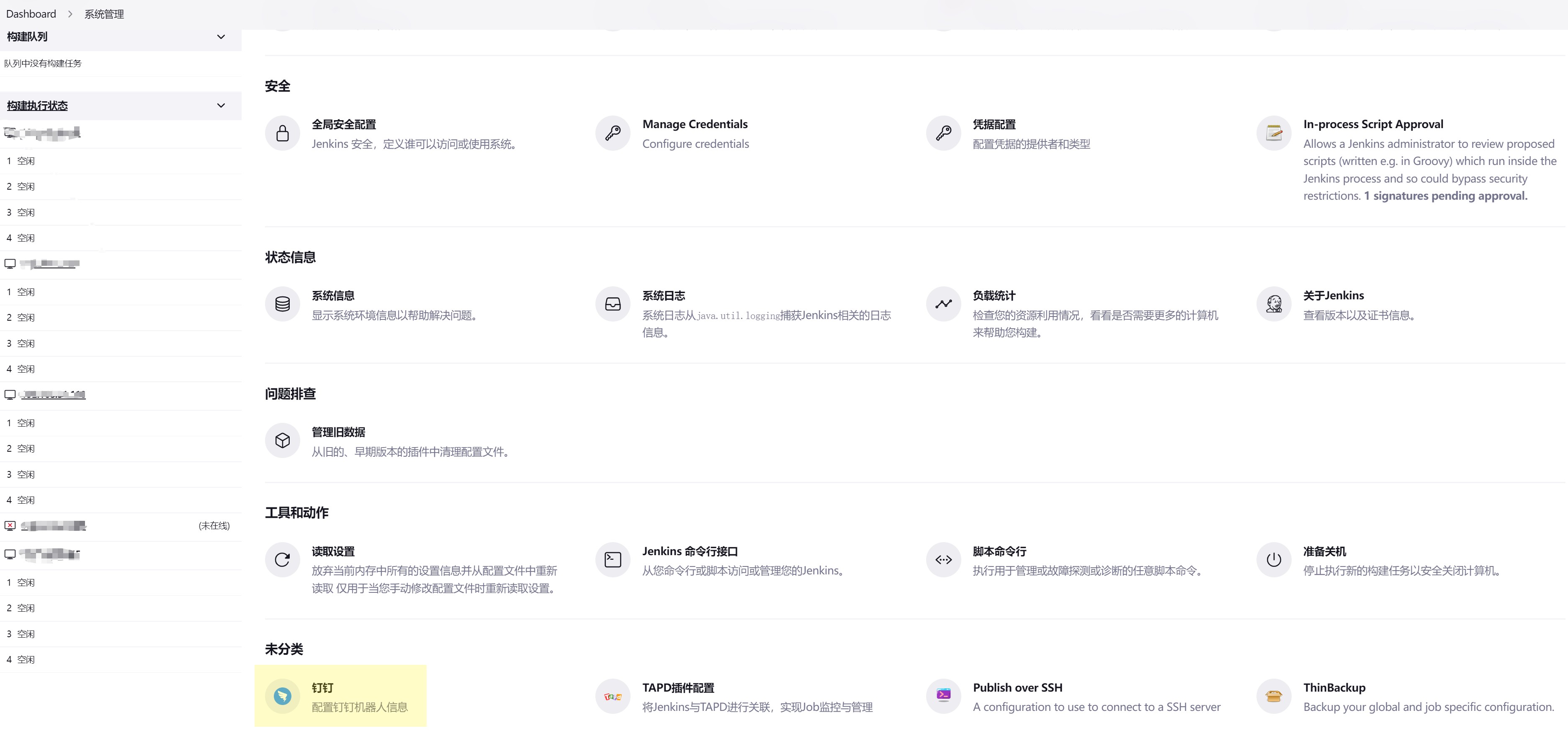The image size is (1568, 736).
Task: Click '1 signatures pending approval.' text
Action: click(1446, 196)
